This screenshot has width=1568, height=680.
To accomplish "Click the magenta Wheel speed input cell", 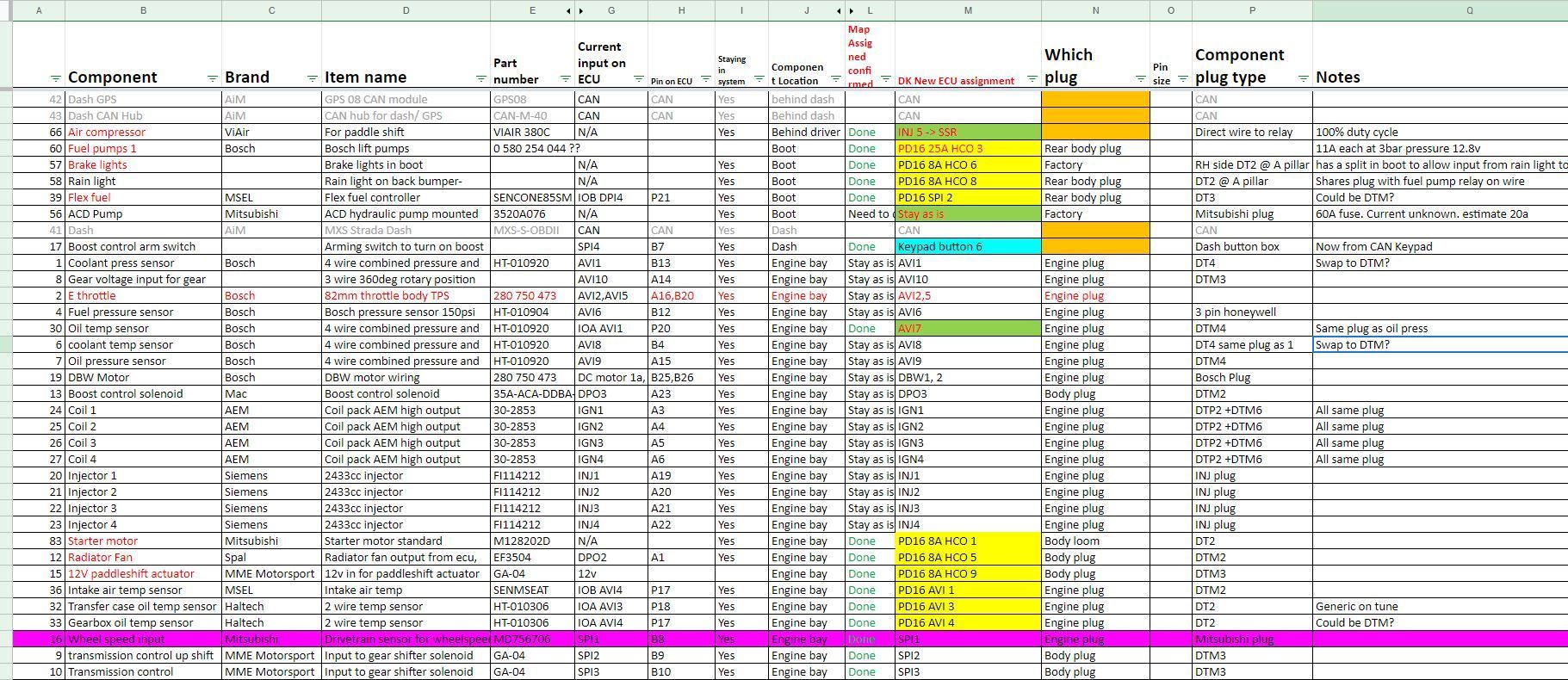I will pos(143,639).
